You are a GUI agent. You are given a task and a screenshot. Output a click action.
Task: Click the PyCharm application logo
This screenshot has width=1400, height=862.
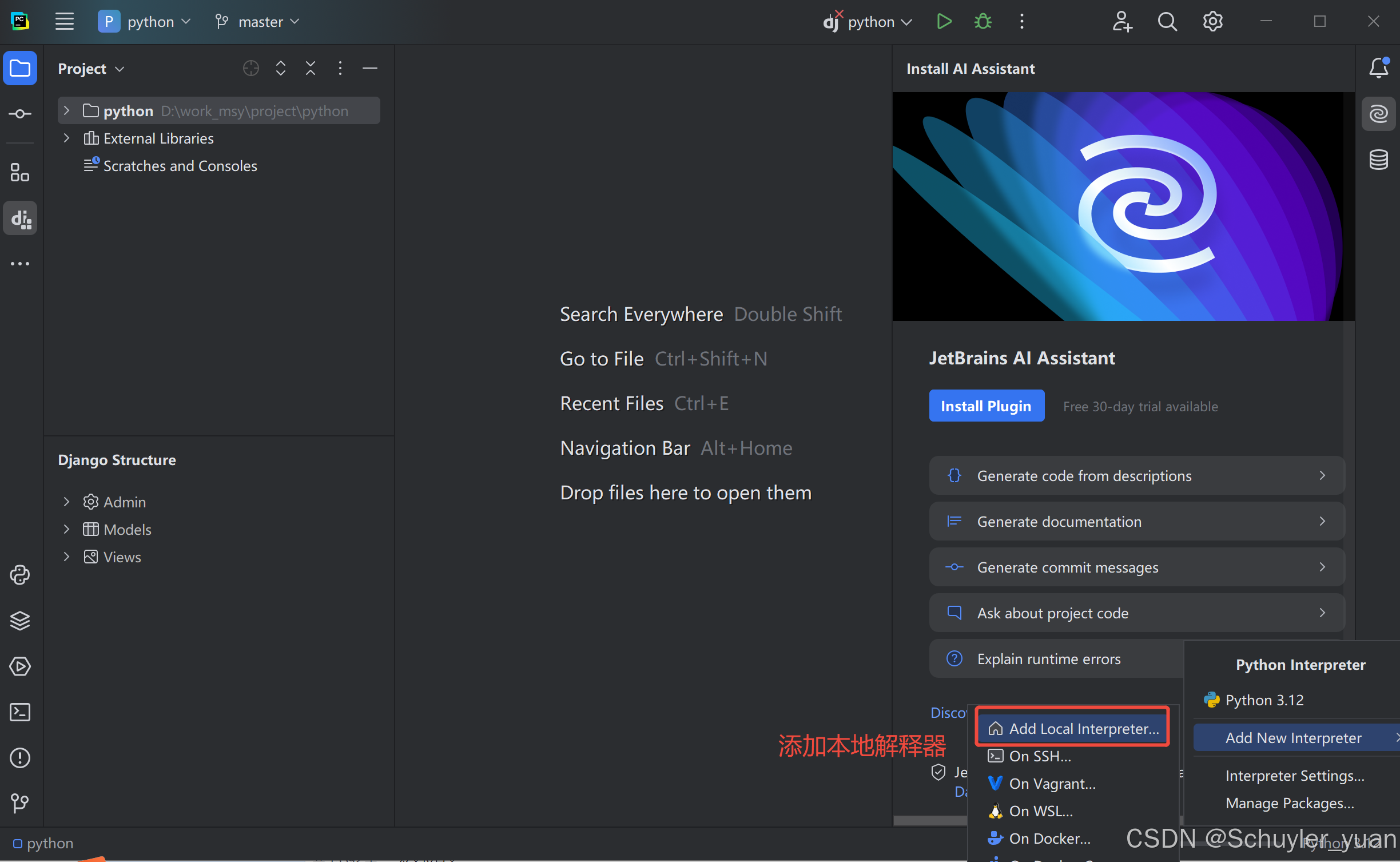tap(20, 22)
